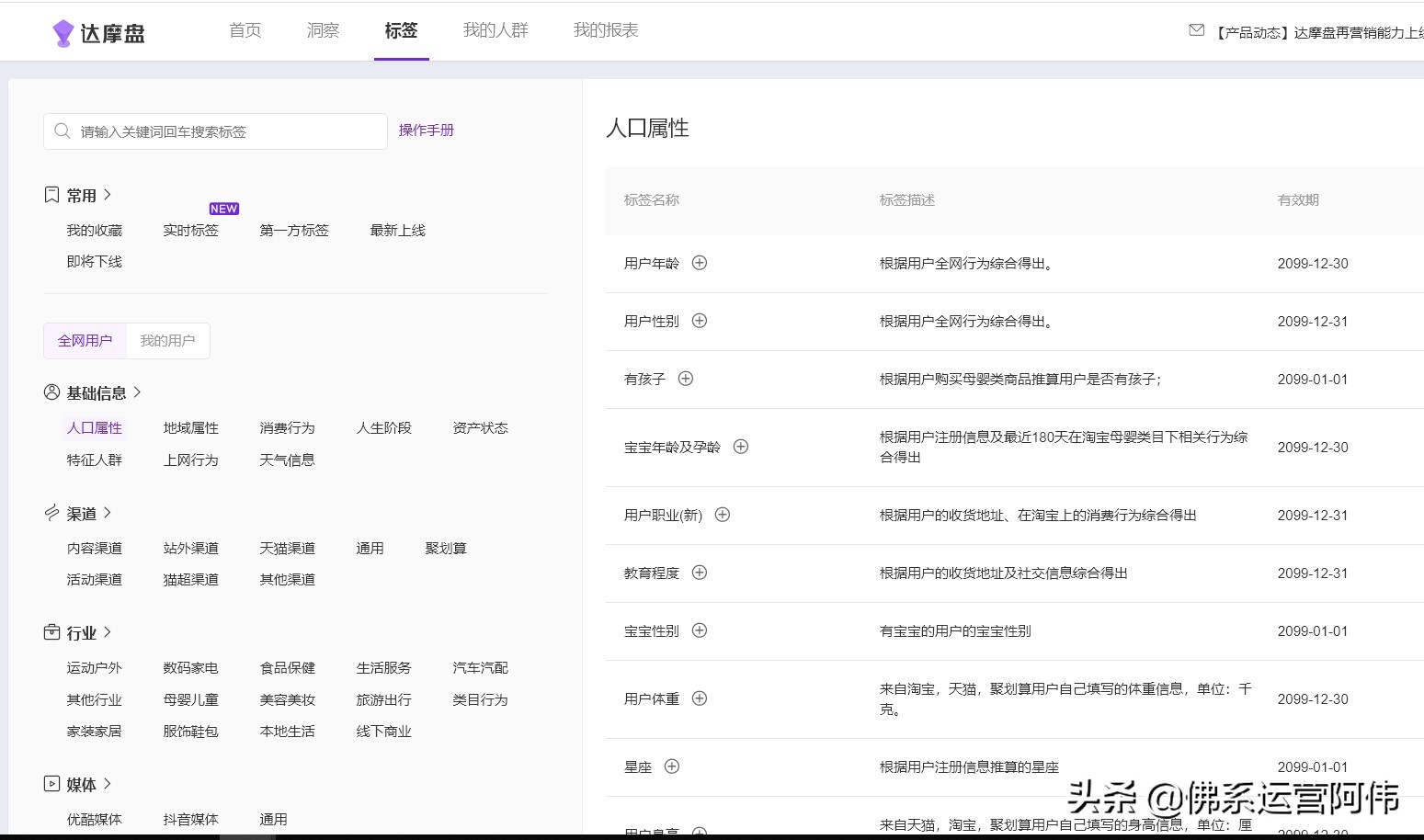The height and width of the screenshot is (840, 1424).
Task: 点击用户年龄旁的加号图标添加标签
Action: click(x=699, y=263)
